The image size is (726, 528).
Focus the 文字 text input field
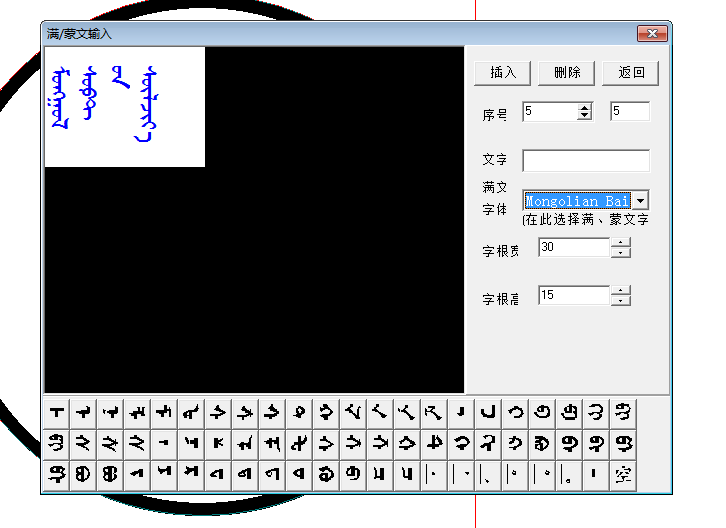[x=585, y=161]
